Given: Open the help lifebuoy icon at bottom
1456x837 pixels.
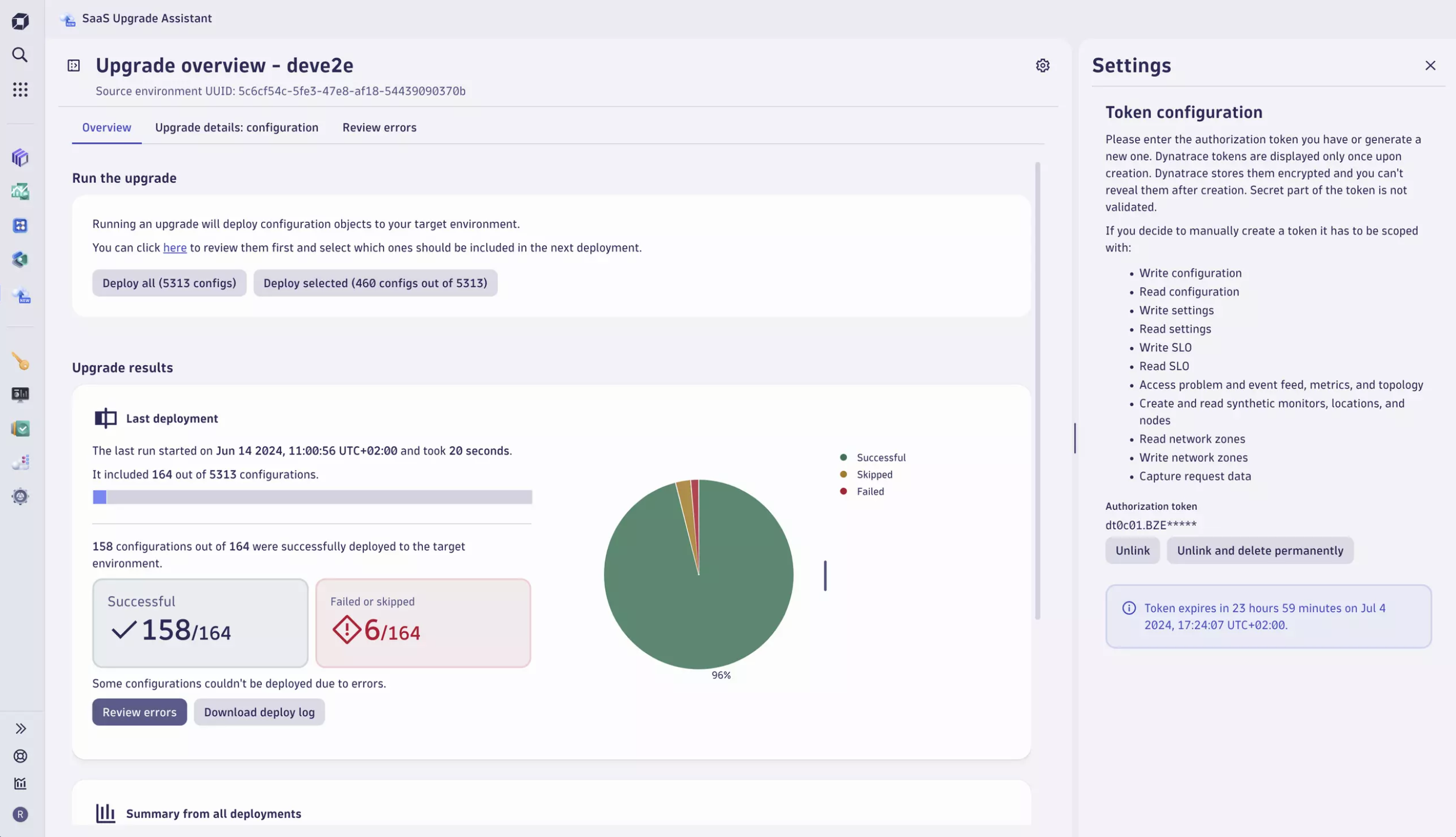Looking at the screenshot, I should pyautogui.click(x=20, y=756).
